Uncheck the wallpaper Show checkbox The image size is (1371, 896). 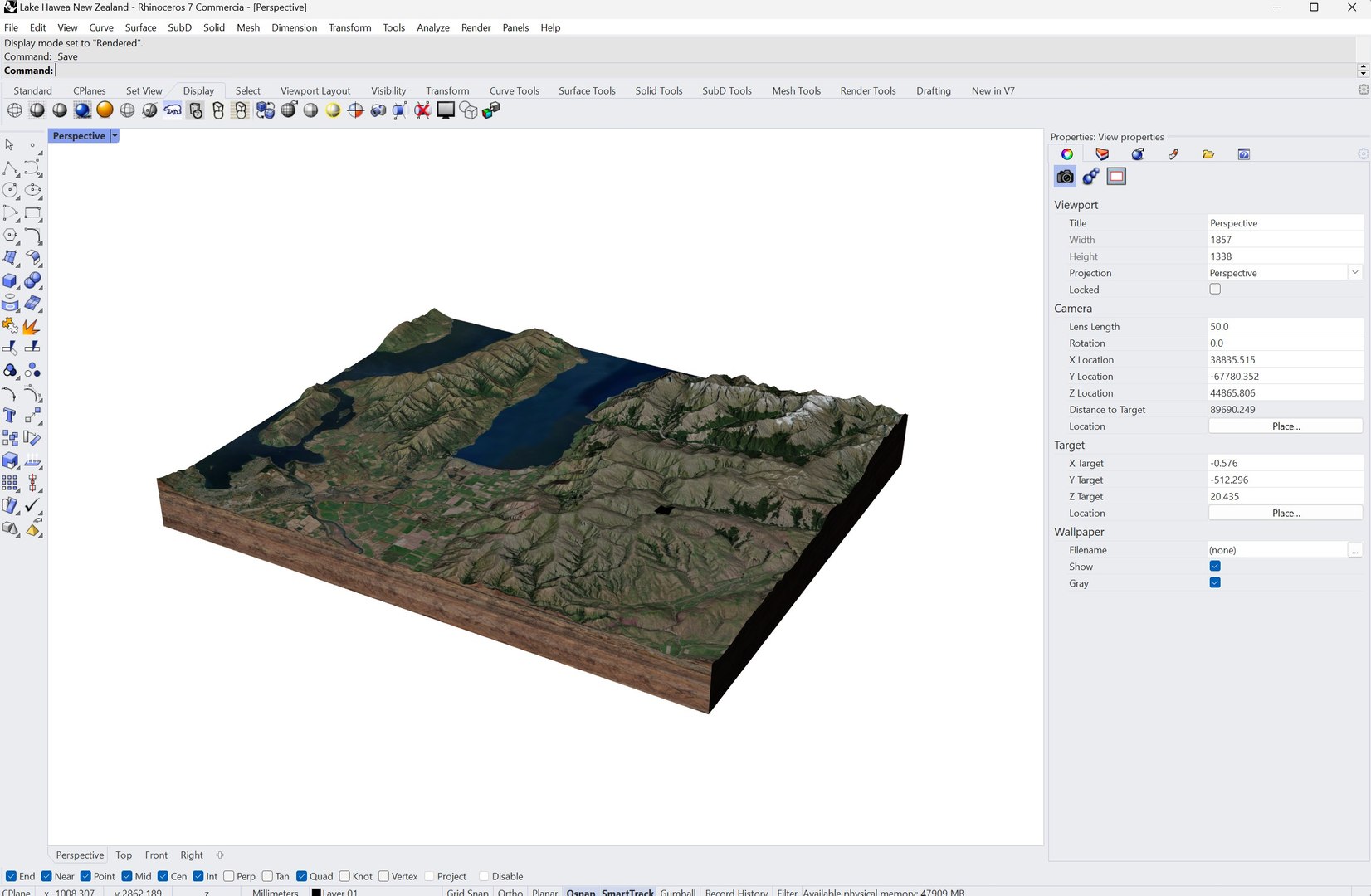coord(1215,567)
